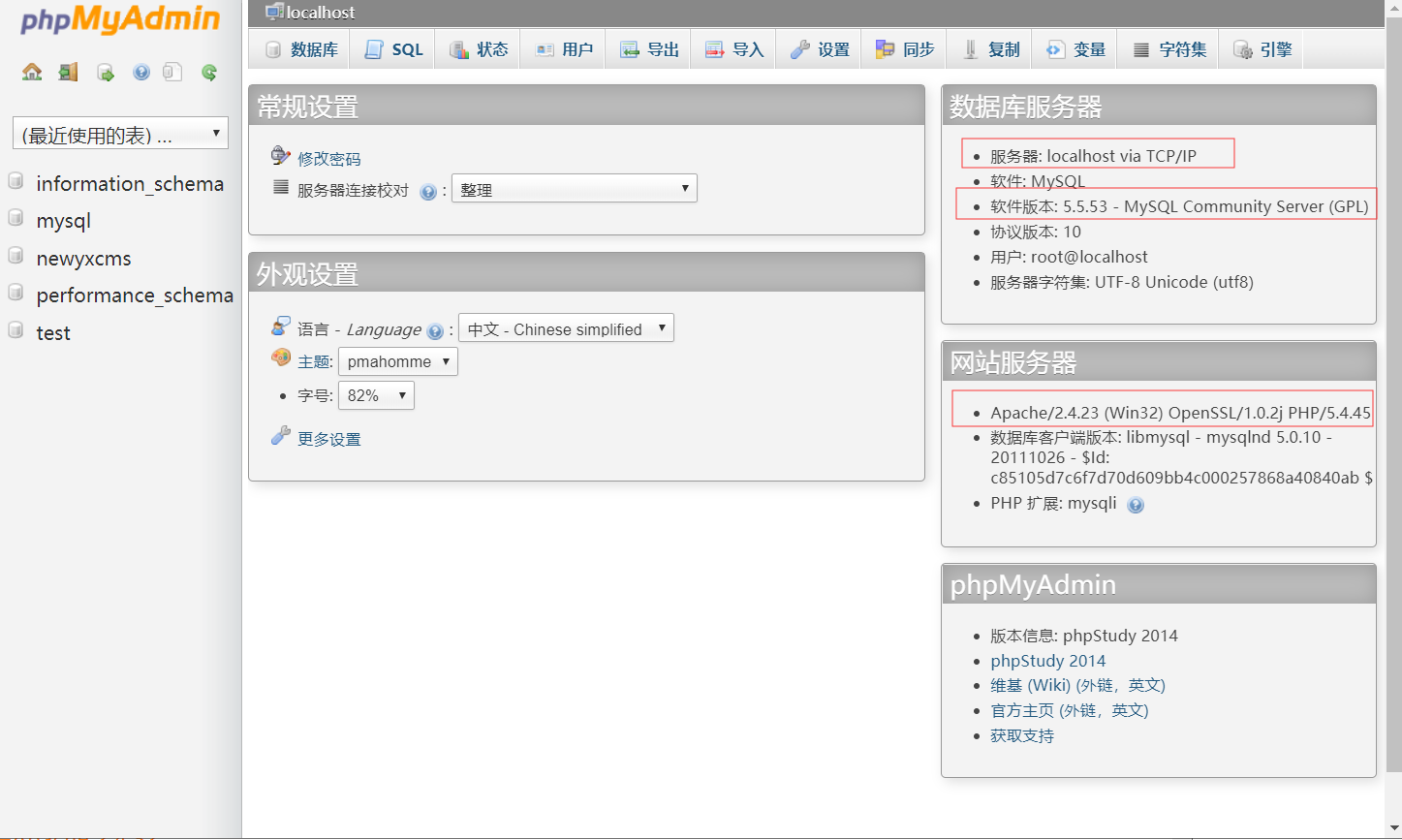
Task: Select the test database
Action: click(x=53, y=333)
